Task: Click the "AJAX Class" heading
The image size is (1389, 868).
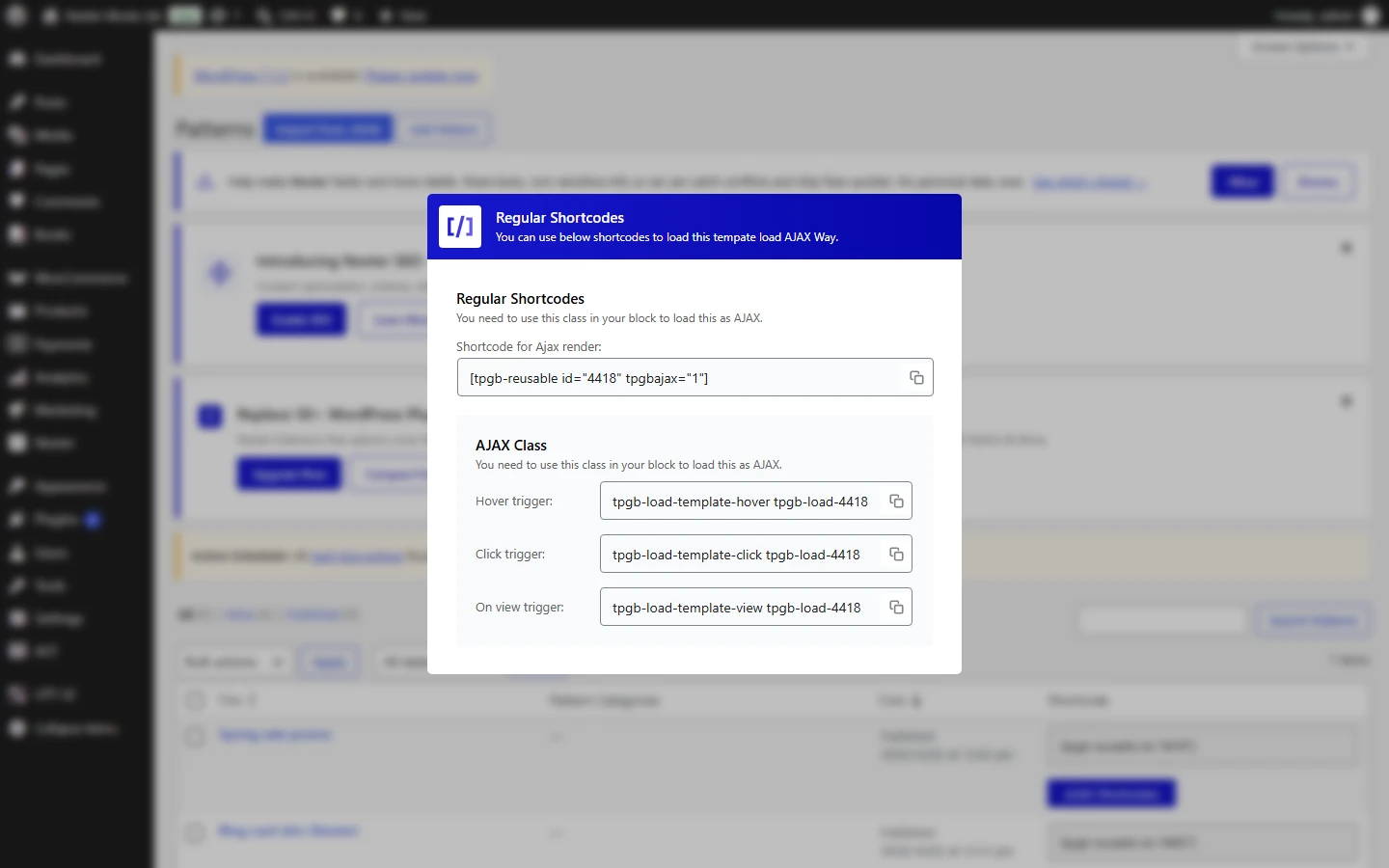Action: tap(511, 446)
